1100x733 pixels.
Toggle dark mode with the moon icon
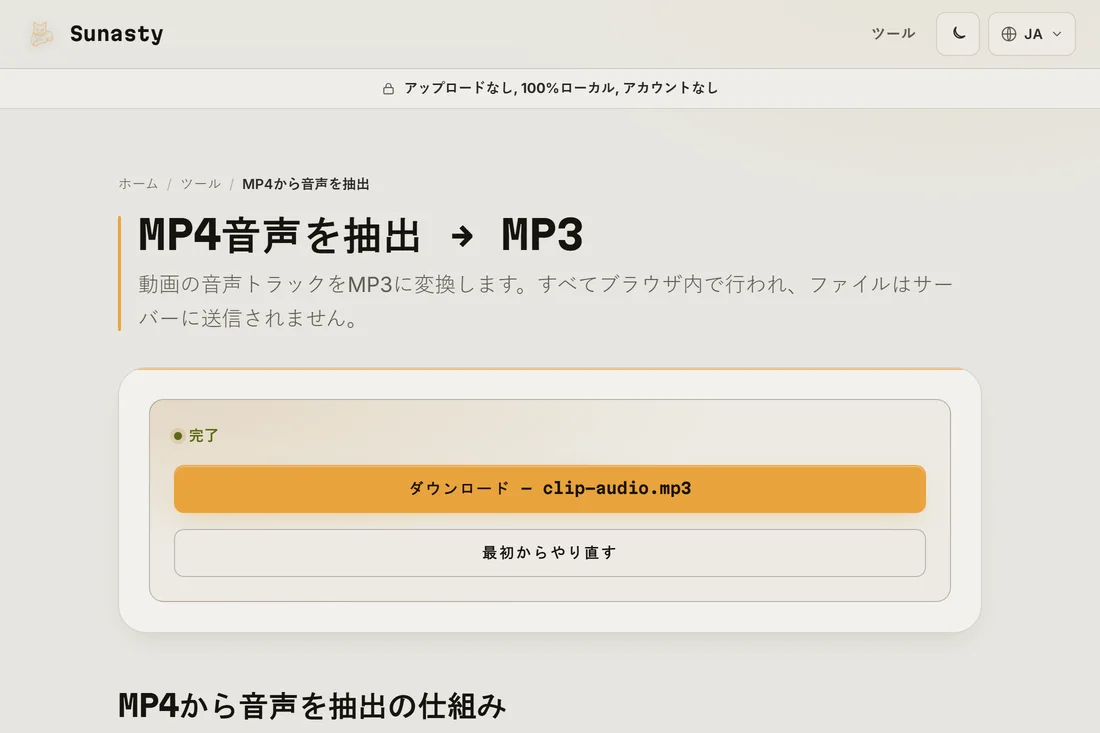click(958, 34)
